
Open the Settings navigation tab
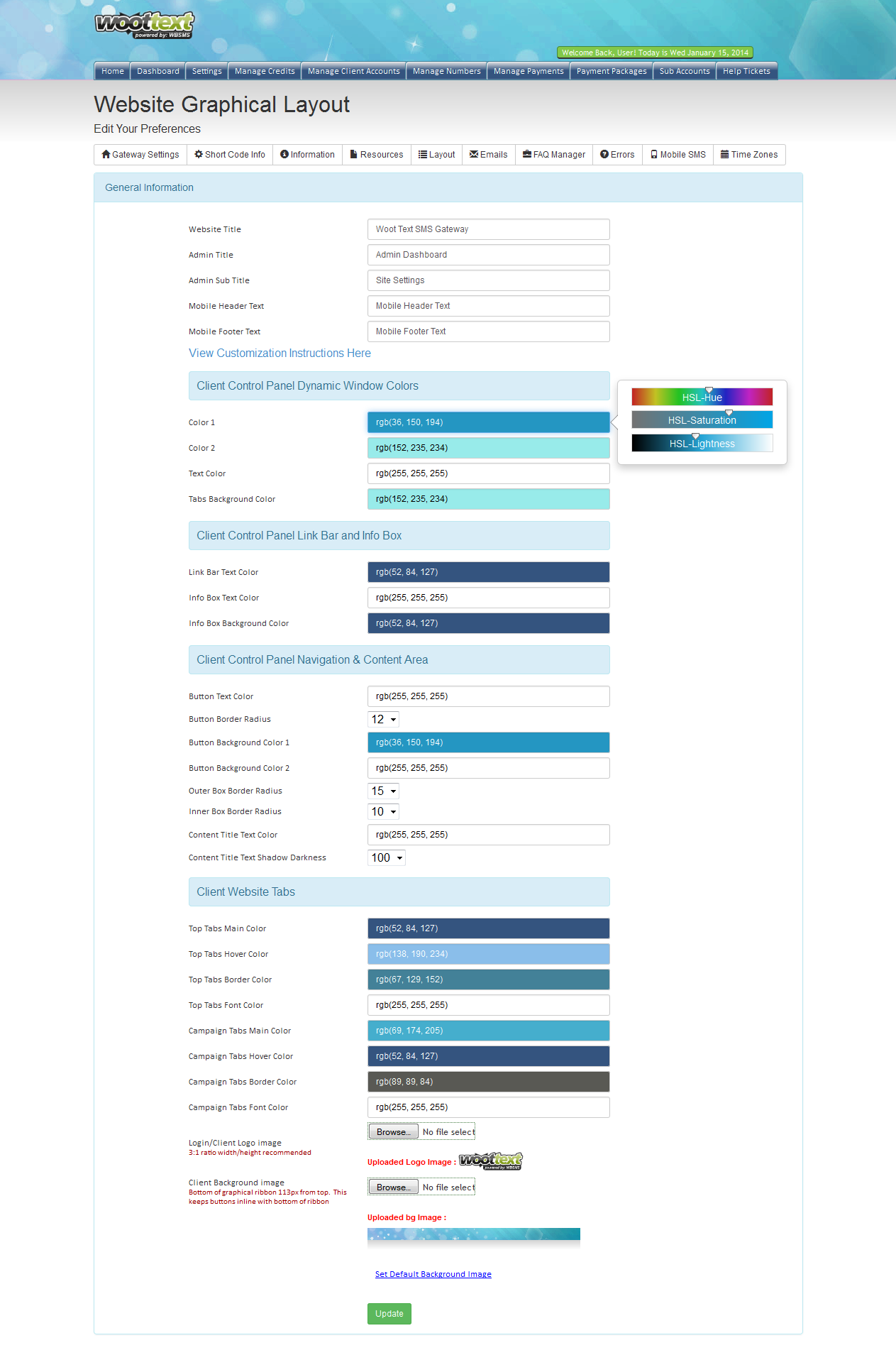click(x=207, y=71)
